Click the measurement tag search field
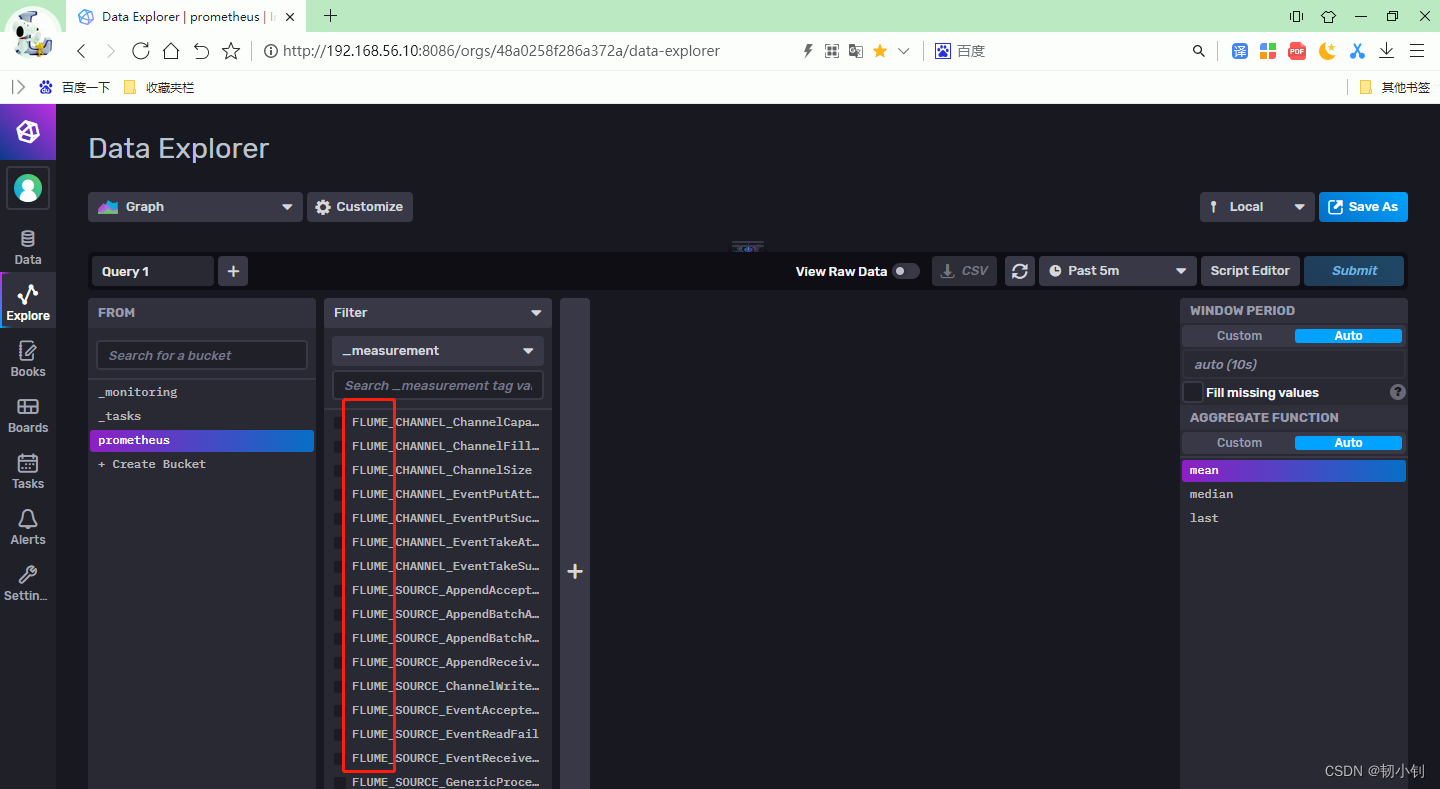Viewport: 1440px width, 789px height. 438,385
